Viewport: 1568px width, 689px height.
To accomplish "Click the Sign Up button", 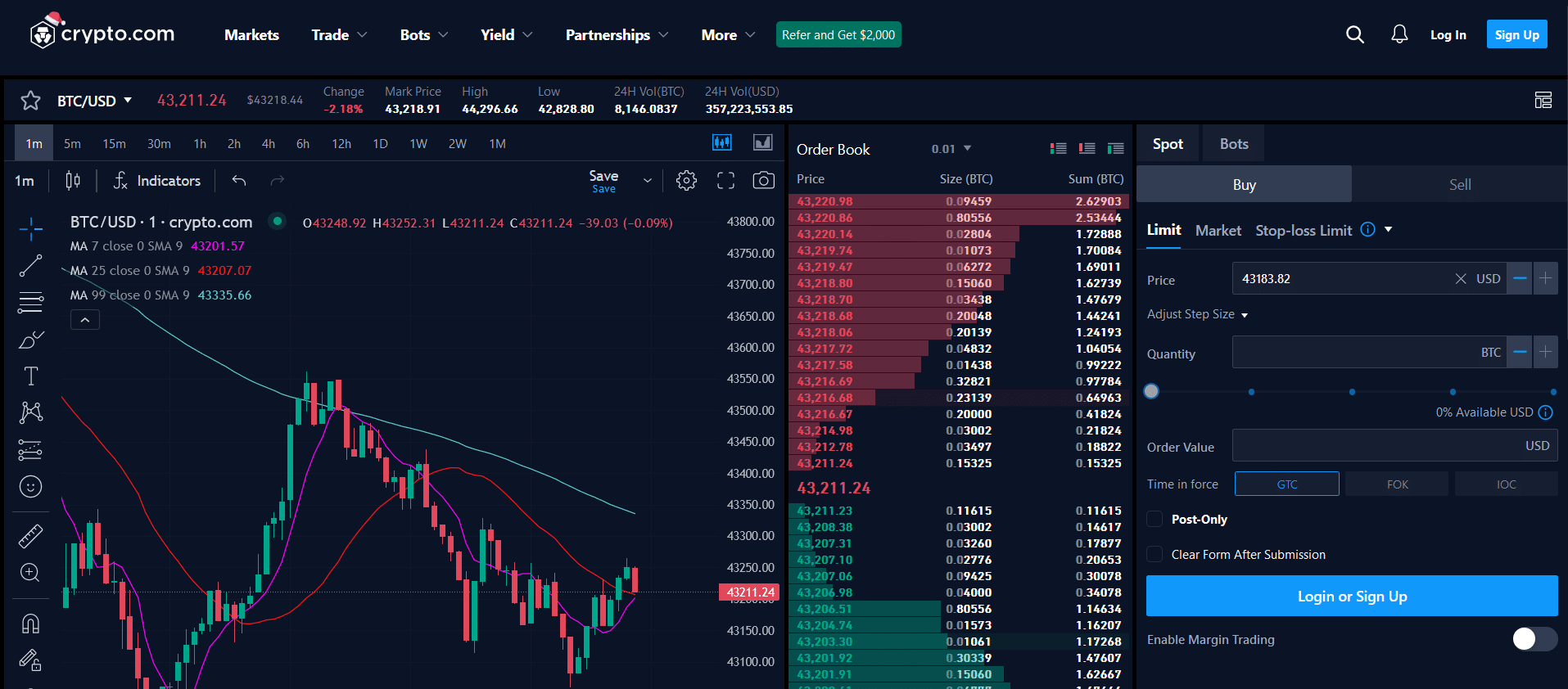I will (1516, 34).
